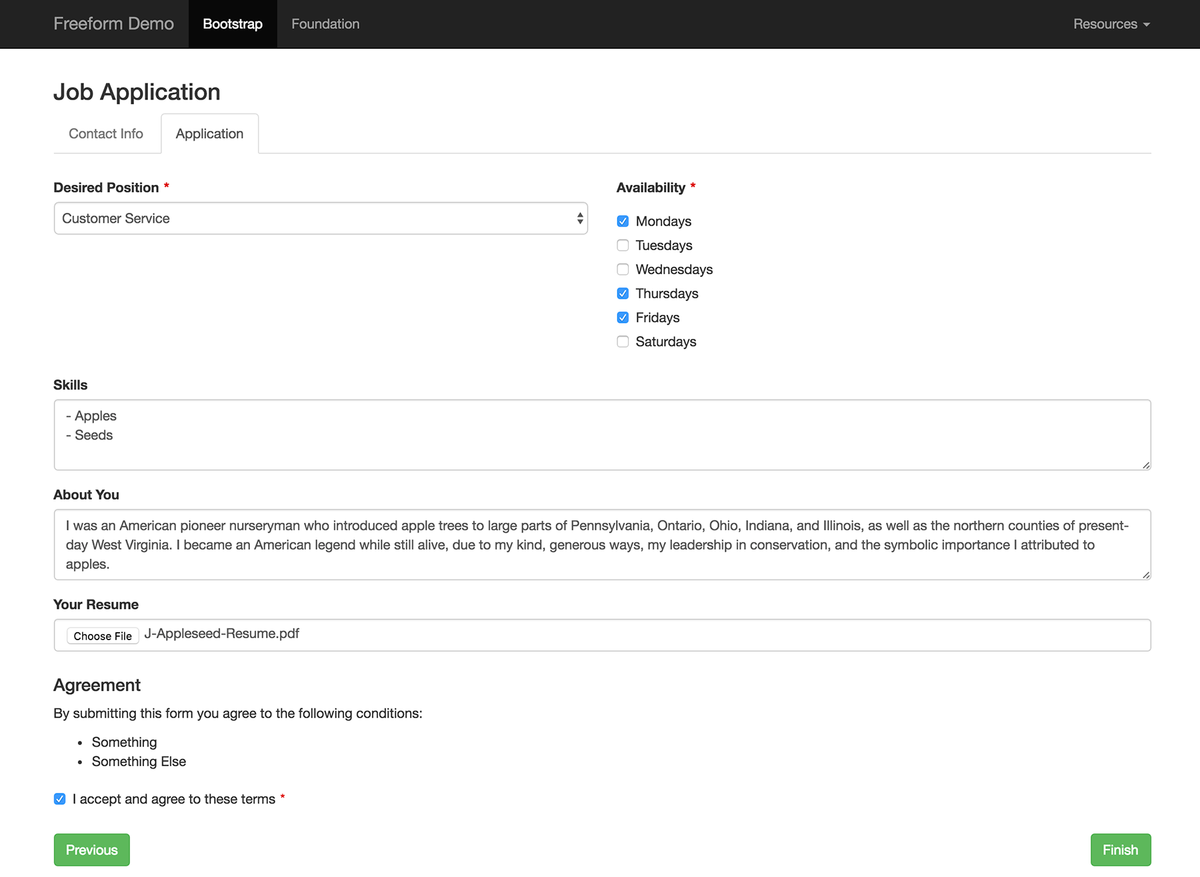The image size is (1200, 877).
Task: Uncheck the Thursdays checkbox
Action: pyautogui.click(x=623, y=293)
